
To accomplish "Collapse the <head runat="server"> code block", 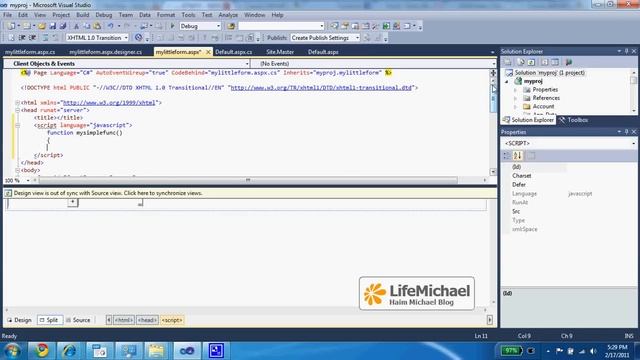I will 18,110.
